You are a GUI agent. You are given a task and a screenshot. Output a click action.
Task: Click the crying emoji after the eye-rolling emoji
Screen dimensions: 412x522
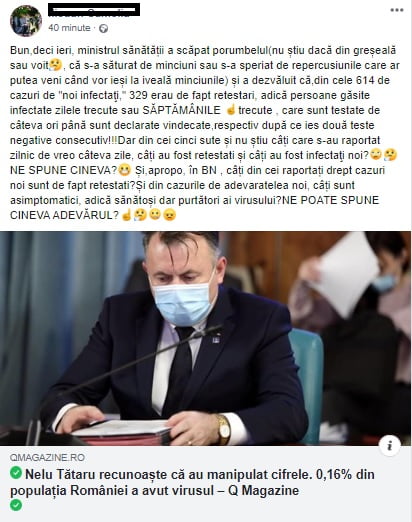pos(390,155)
